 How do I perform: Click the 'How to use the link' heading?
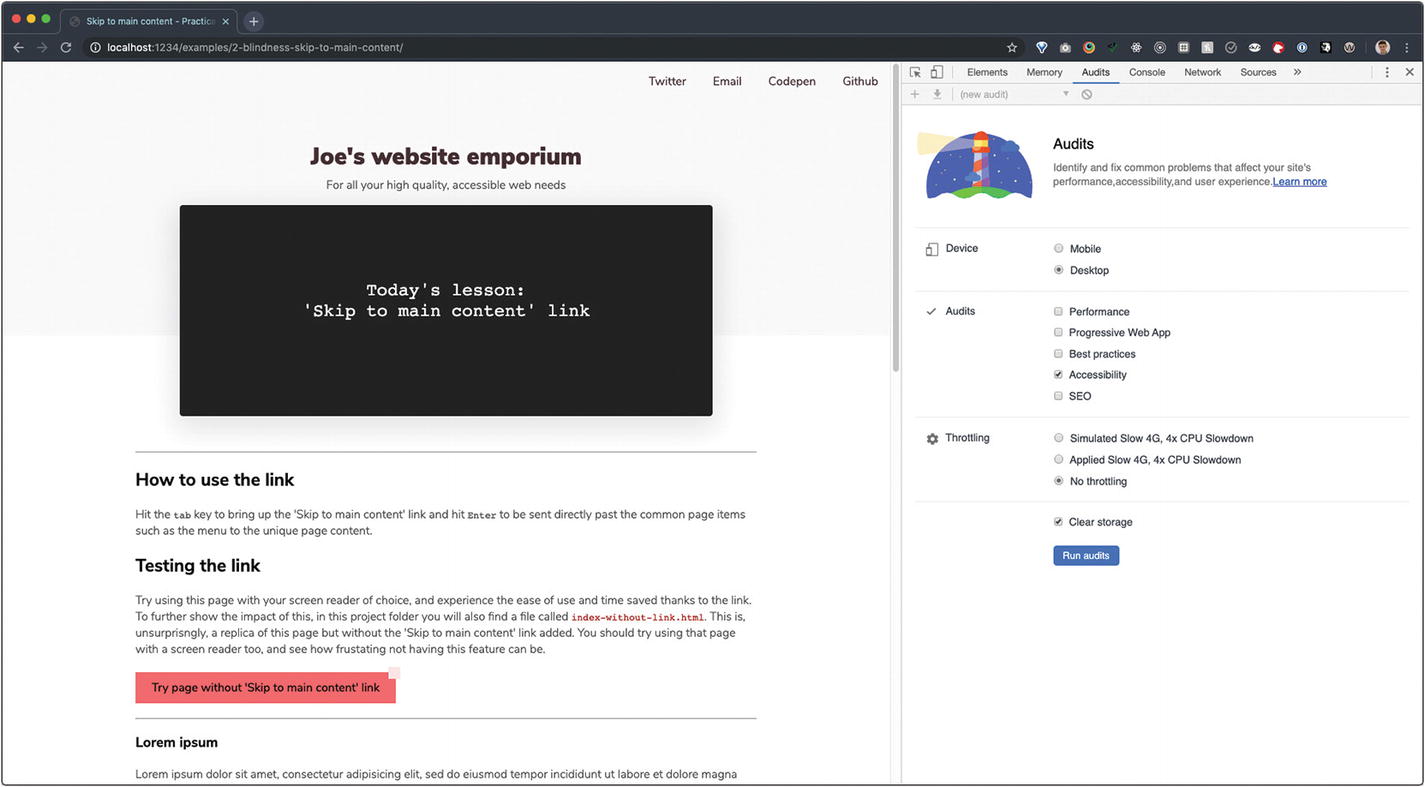click(215, 480)
